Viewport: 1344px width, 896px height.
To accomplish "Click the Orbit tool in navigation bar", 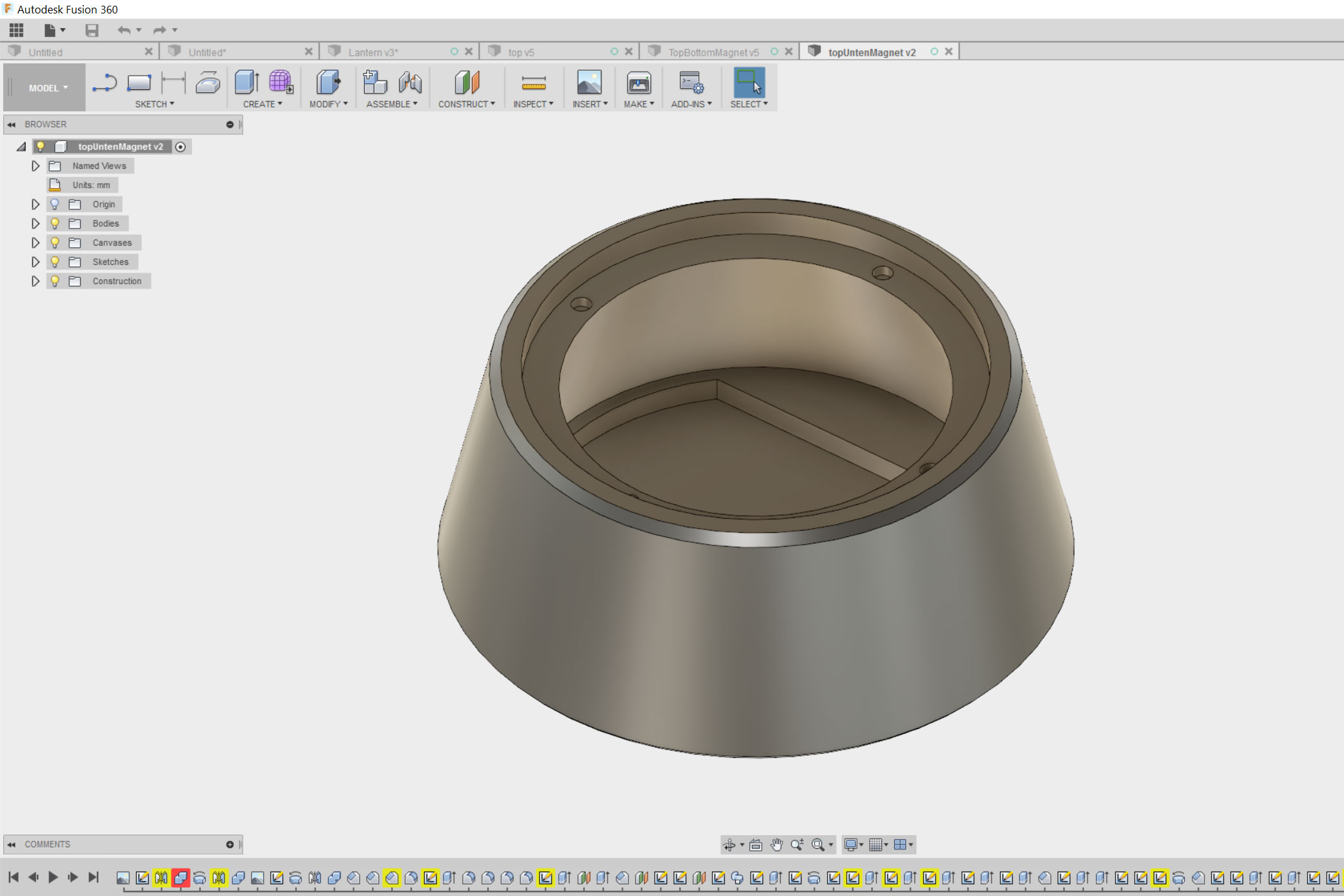I will (x=729, y=845).
